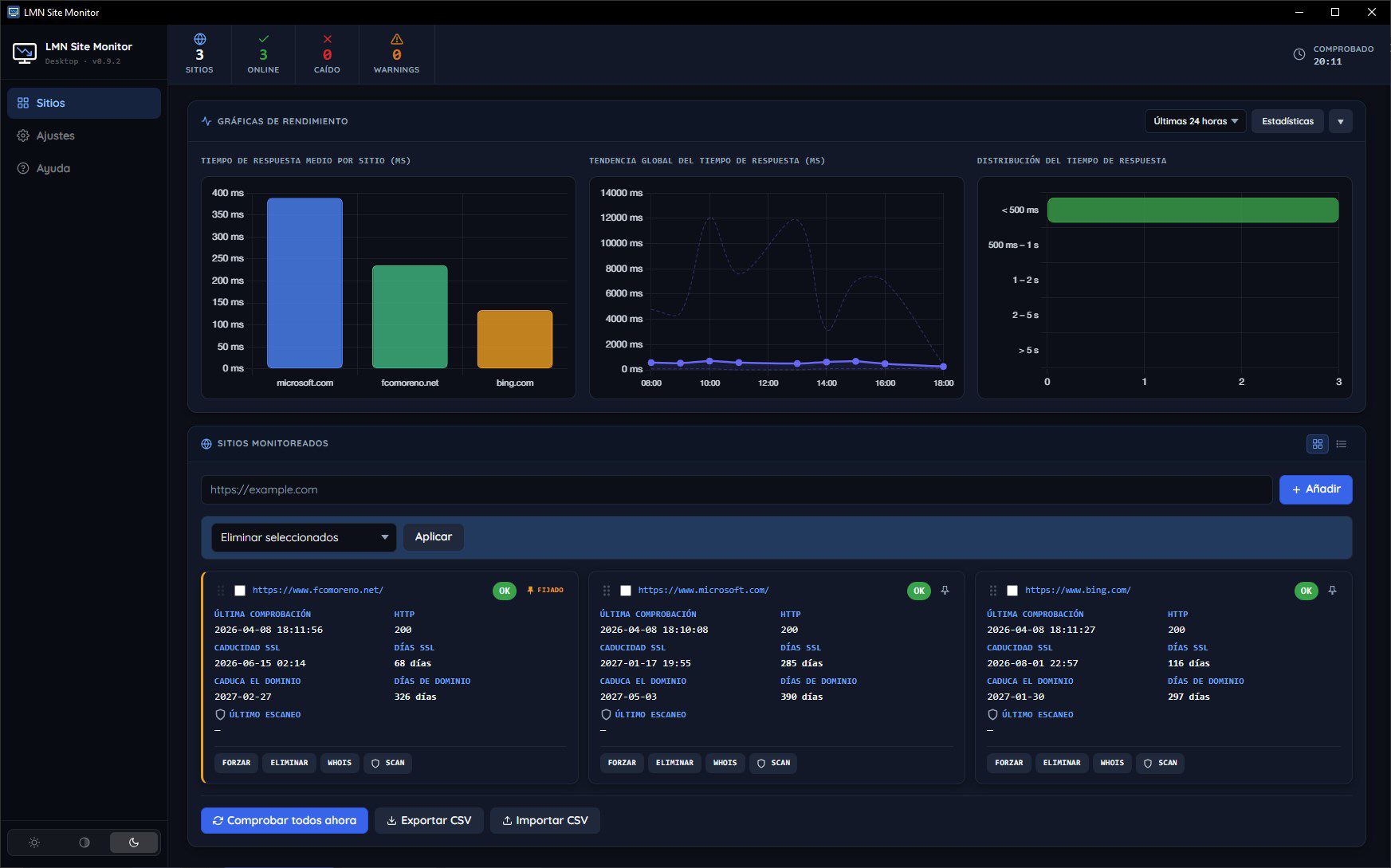Click Exportar CSV button
1391x868 pixels.
point(430,820)
